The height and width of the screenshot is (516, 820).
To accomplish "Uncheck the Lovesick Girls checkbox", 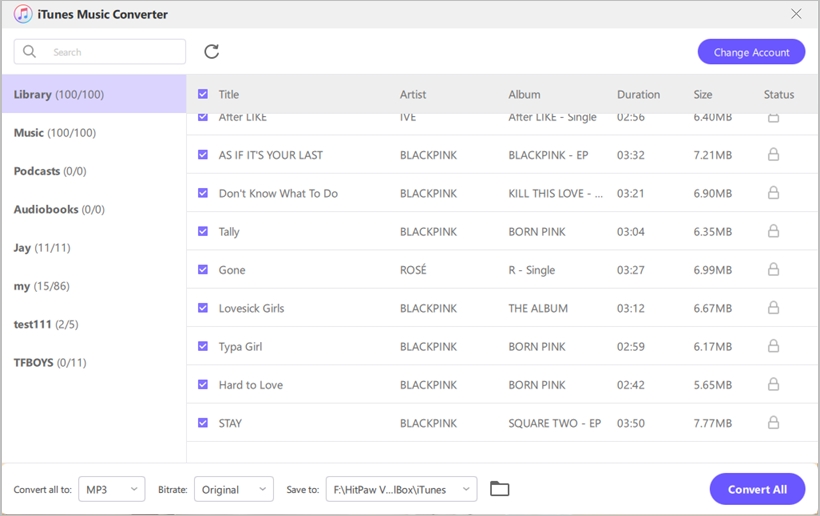I will click(x=203, y=308).
